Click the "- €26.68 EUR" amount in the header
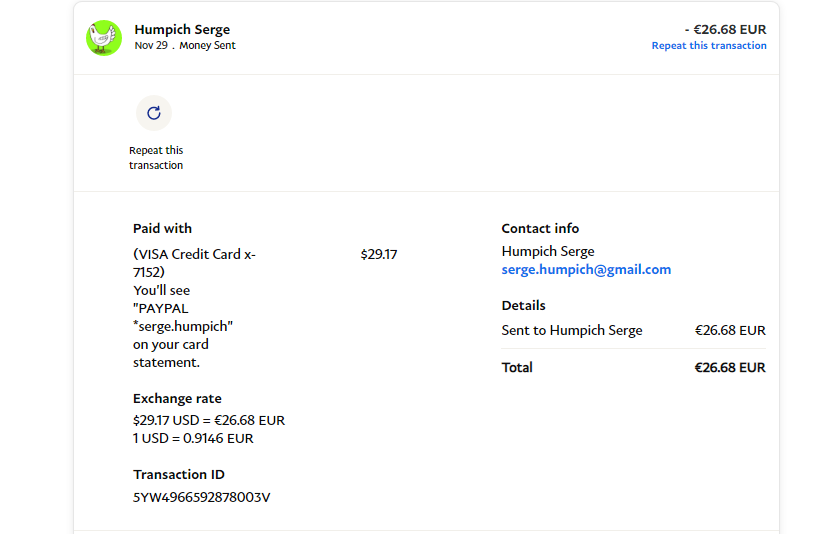822x534 pixels. pyautogui.click(x=725, y=30)
